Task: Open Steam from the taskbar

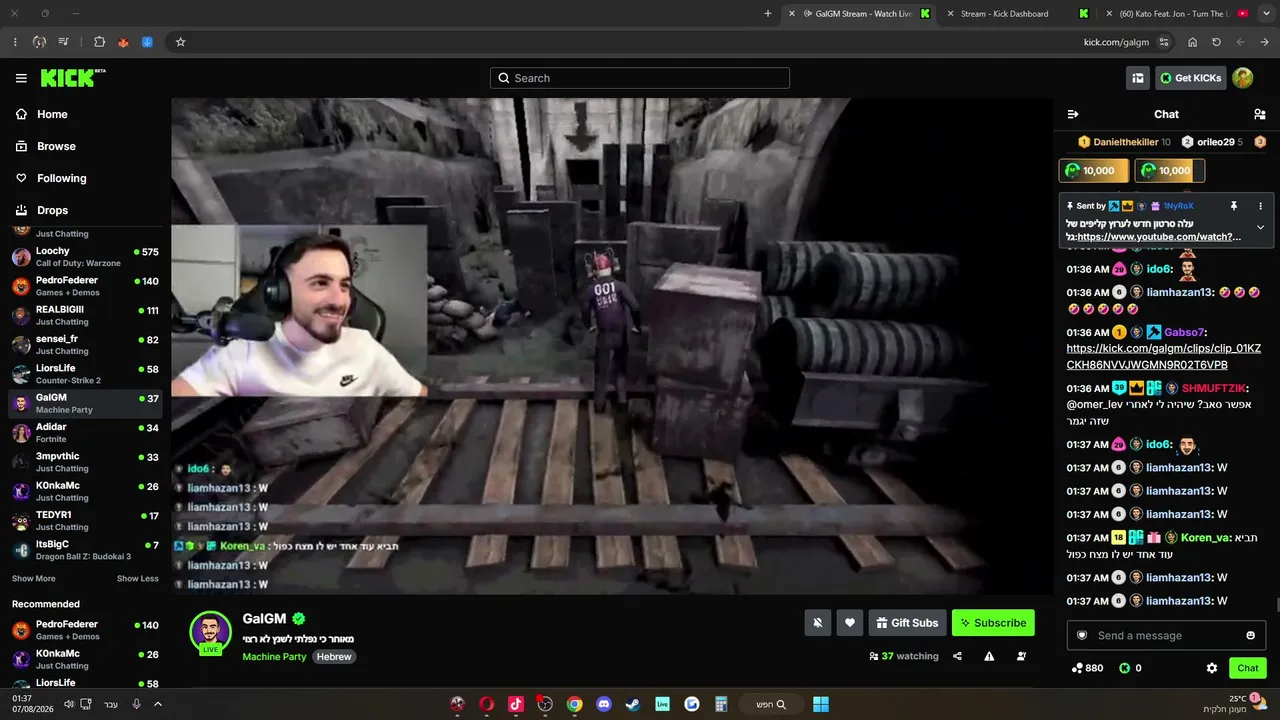Action: pos(633,704)
